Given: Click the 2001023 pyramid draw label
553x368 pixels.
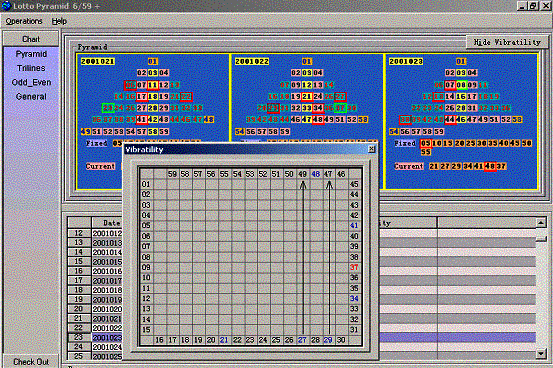Looking at the screenshot, I should (x=406, y=61).
